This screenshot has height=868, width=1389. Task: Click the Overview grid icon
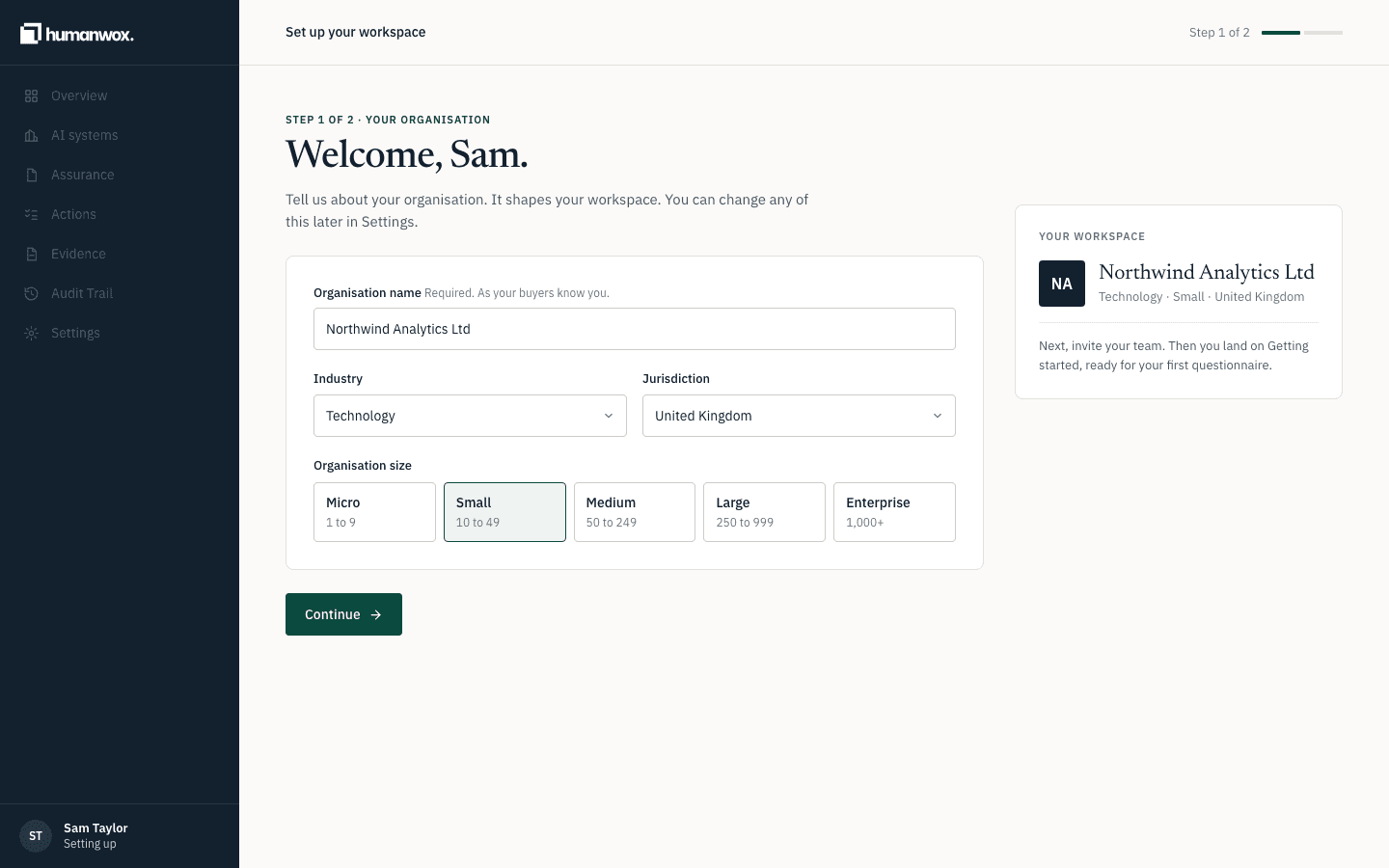(x=31, y=95)
